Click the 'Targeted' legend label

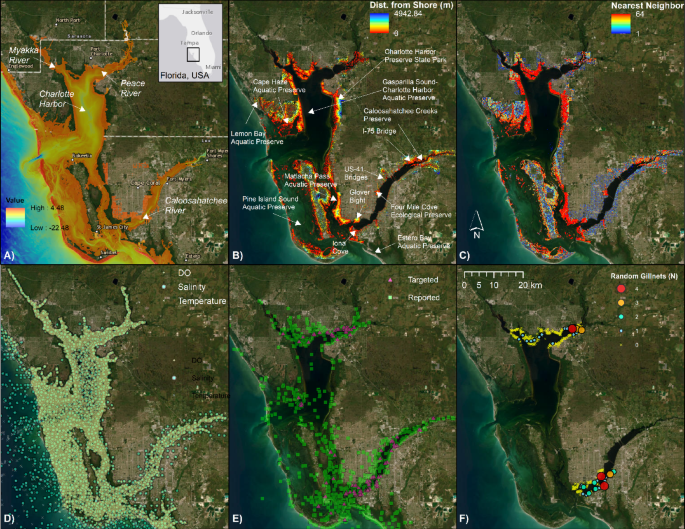[x=423, y=280]
